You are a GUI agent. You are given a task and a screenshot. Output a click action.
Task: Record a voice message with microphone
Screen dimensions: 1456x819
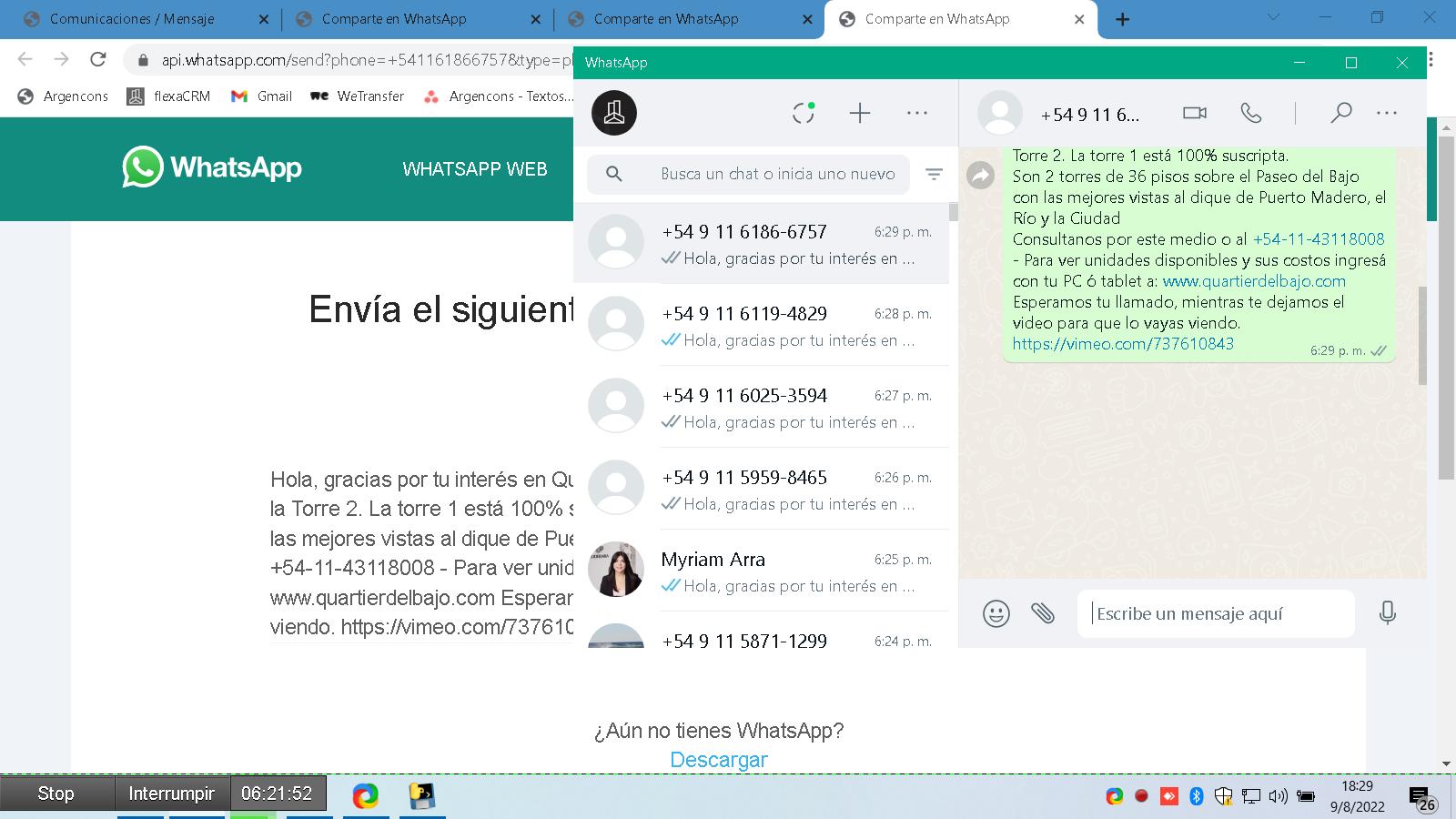(x=1387, y=612)
